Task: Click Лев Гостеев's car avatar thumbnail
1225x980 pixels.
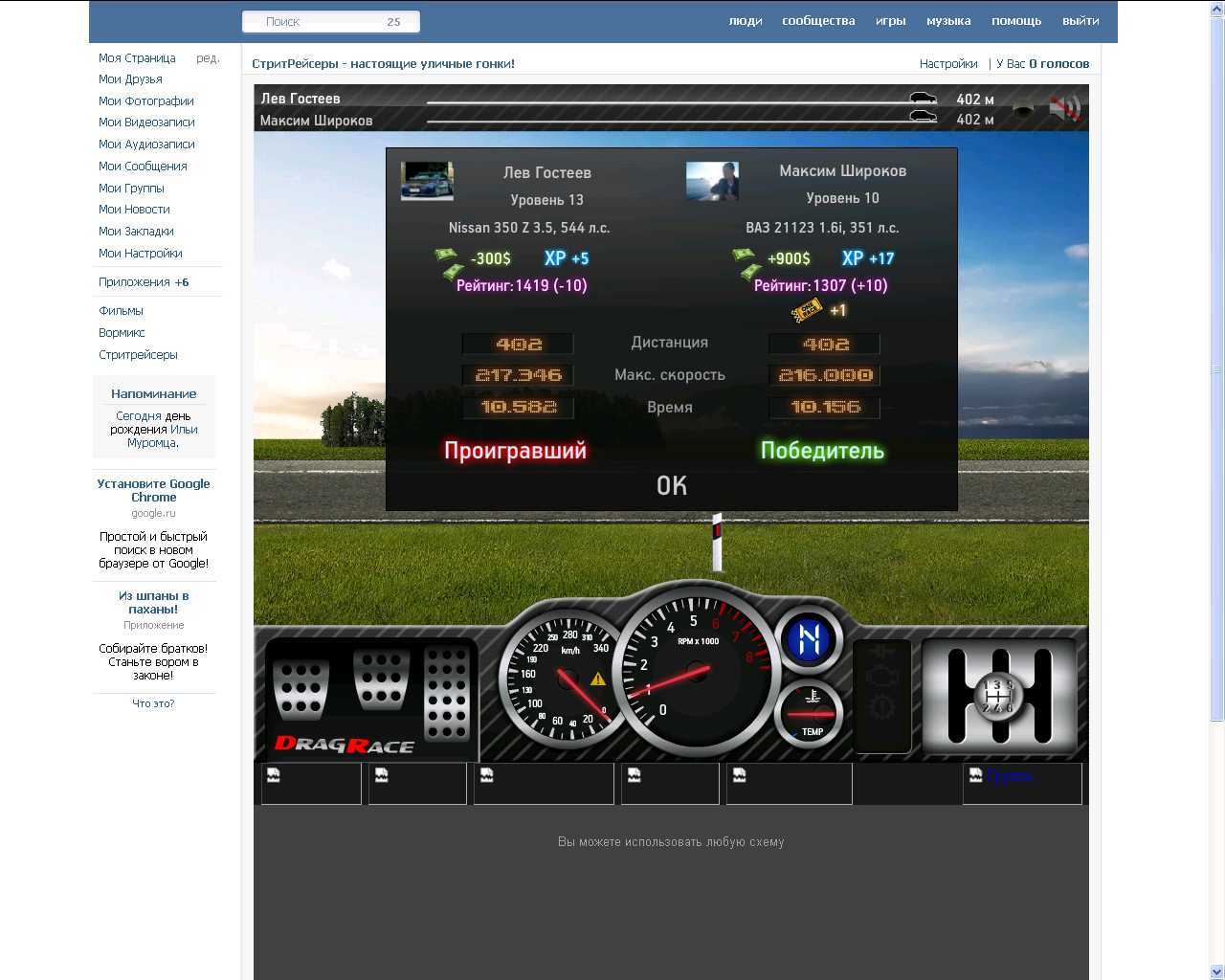Action: 427,181
